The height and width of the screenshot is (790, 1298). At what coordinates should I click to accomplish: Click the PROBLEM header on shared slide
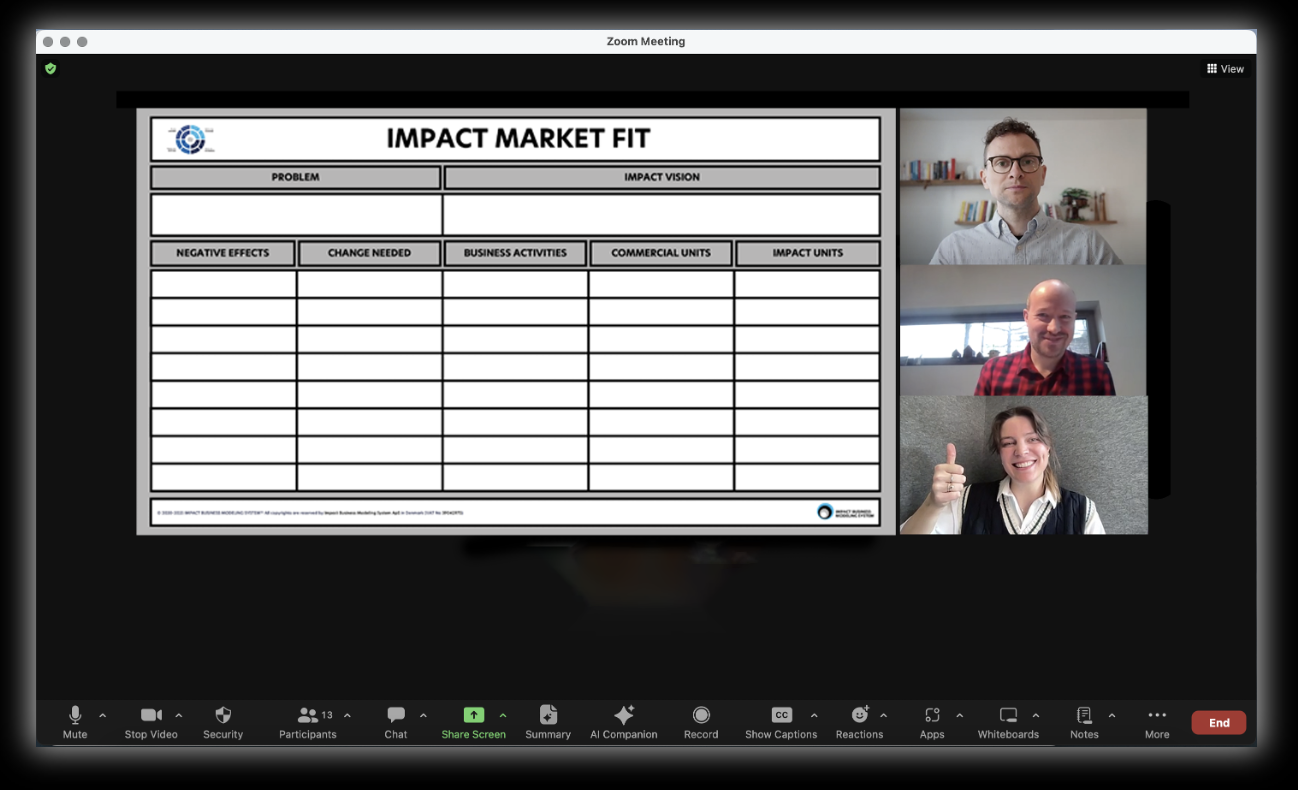(296, 177)
